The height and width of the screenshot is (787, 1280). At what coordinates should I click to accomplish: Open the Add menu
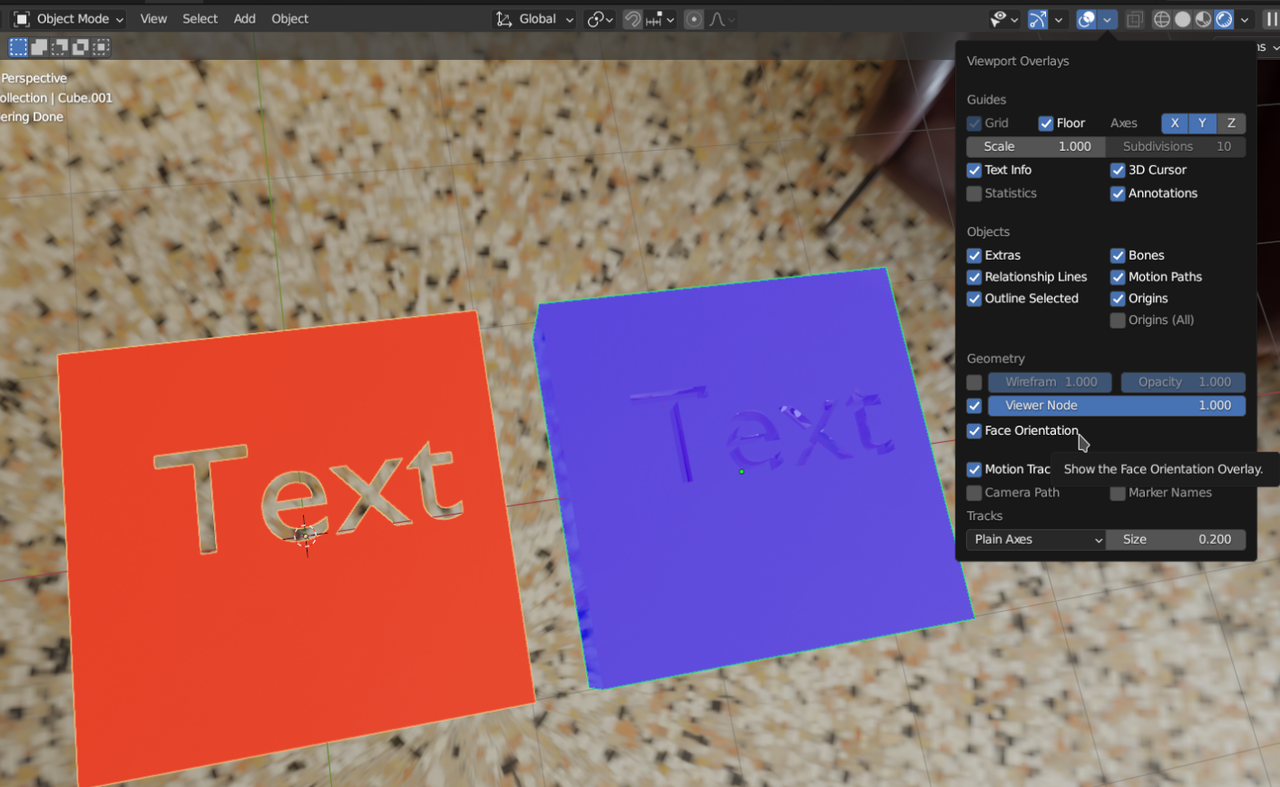[244, 18]
